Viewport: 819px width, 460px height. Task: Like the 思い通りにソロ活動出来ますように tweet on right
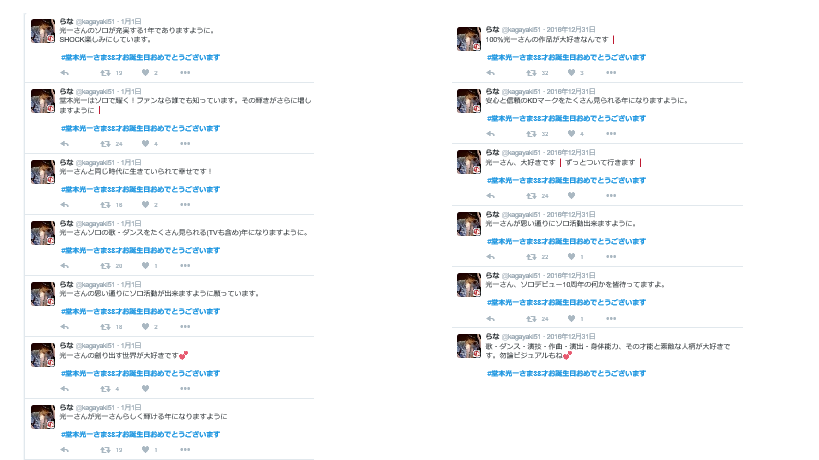(571, 256)
